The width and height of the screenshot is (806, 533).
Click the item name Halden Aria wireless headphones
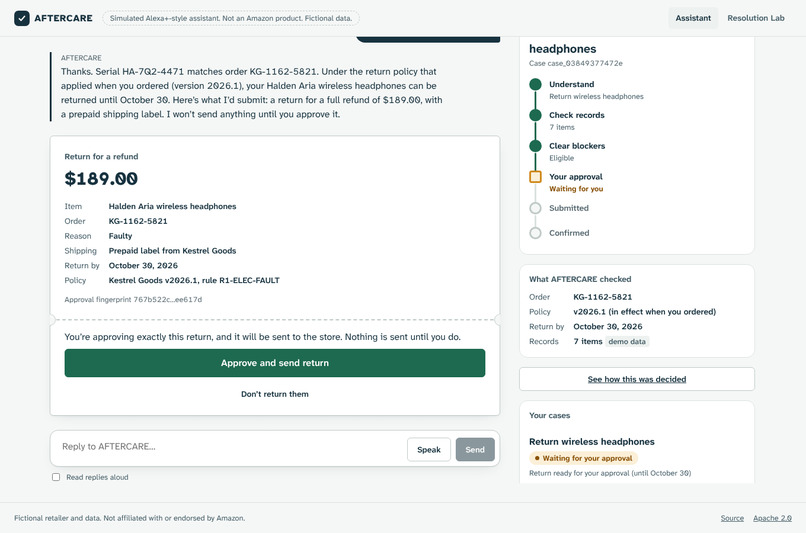pyautogui.click(x=172, y=206)
